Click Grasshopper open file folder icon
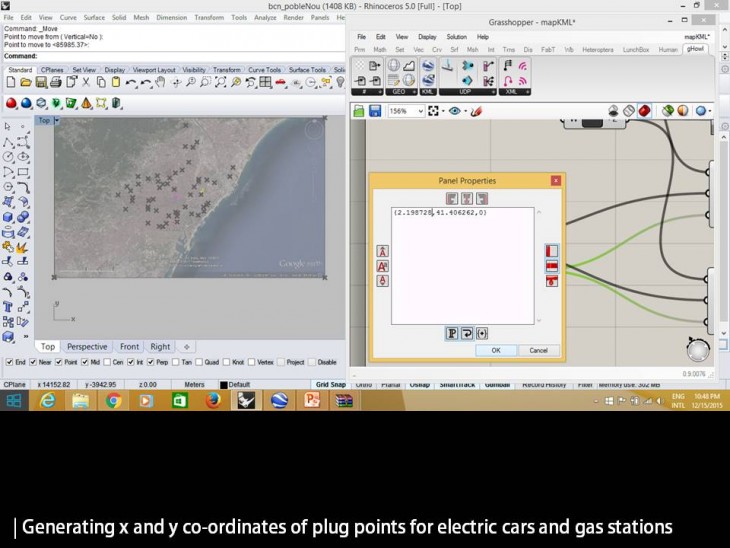The height and width of the screenshot is (548, 730). pos(361,112)
